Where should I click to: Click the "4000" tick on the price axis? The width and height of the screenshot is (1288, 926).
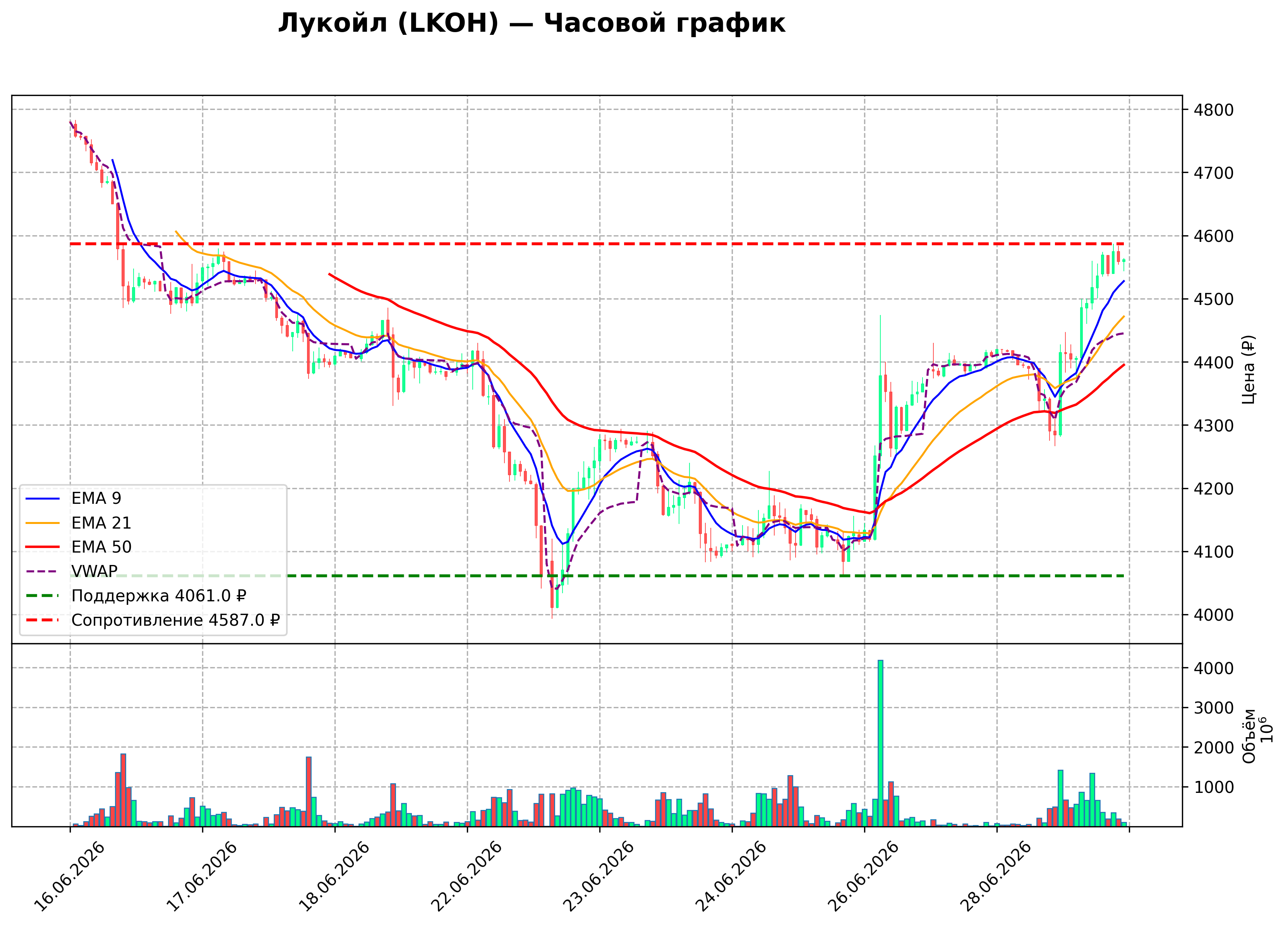(x=1214, y=615)
